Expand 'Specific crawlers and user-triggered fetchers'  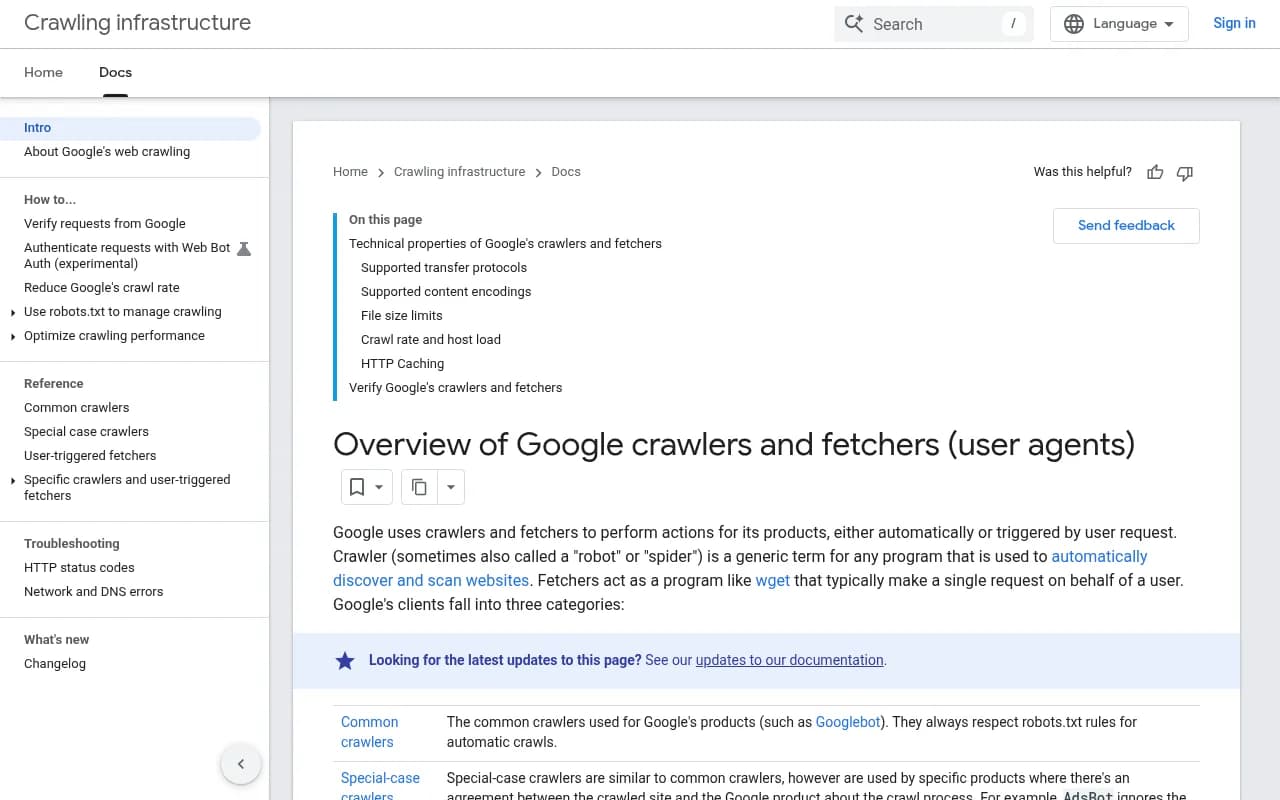click(13, 480)
